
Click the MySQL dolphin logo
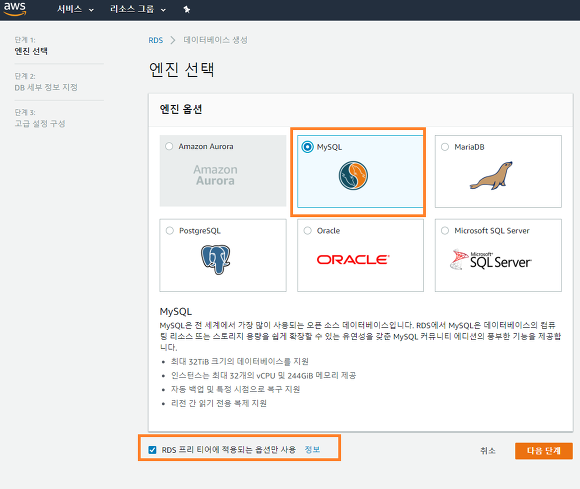pyautogui.click(x=353, y=176)
